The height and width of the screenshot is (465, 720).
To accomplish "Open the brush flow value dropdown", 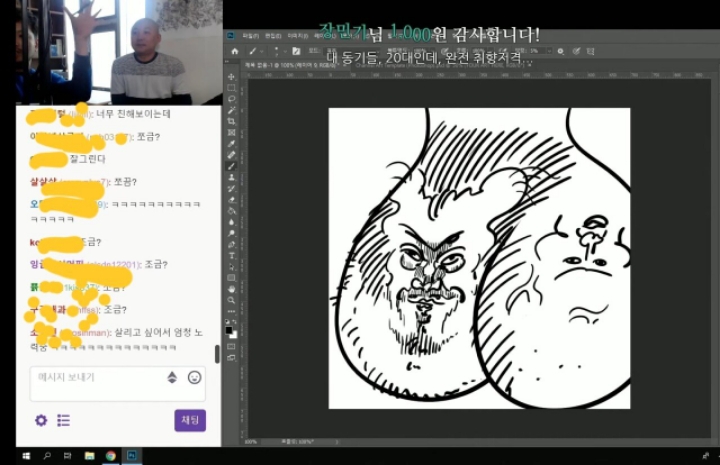I will coord(490,51).
